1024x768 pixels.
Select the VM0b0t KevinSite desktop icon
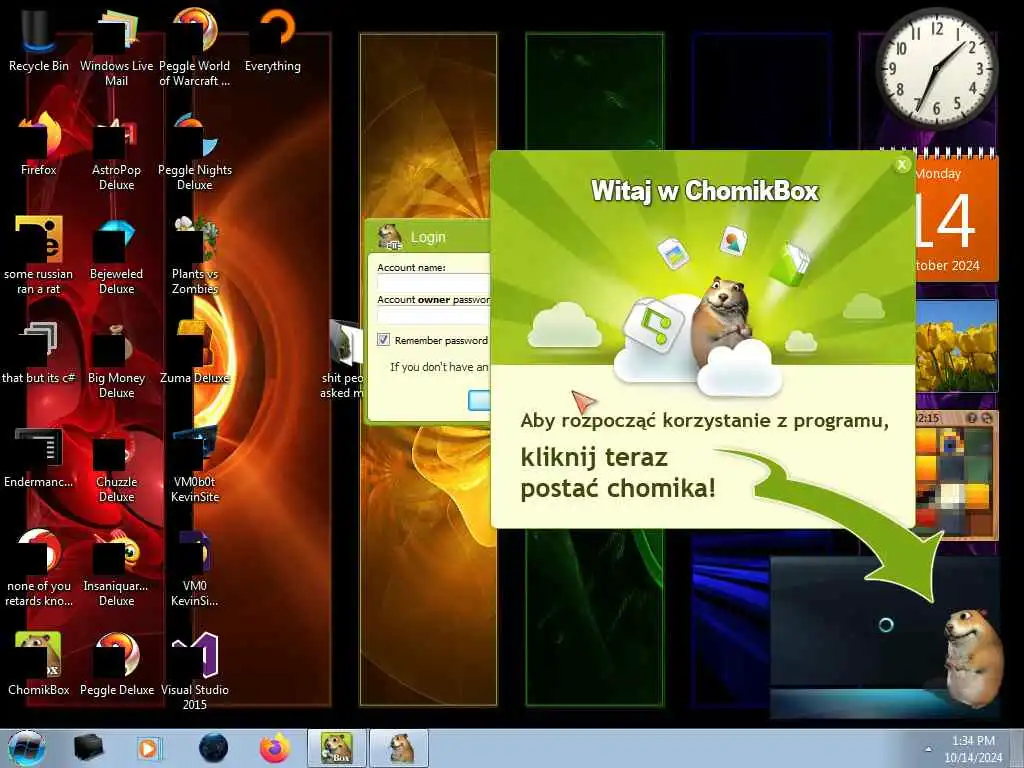(195, 464)
